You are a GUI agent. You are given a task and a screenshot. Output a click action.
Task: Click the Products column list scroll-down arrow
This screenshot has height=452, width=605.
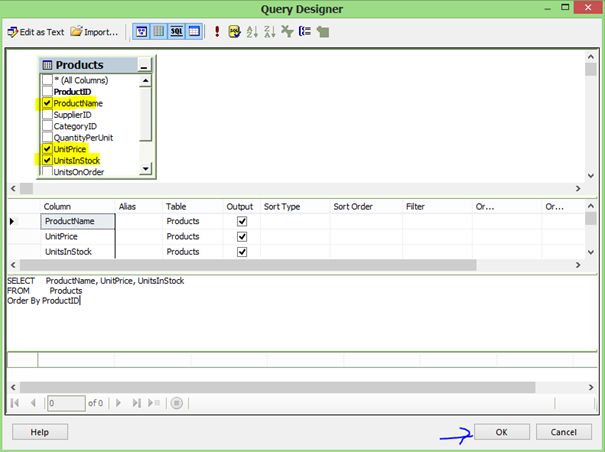point(145,169)
